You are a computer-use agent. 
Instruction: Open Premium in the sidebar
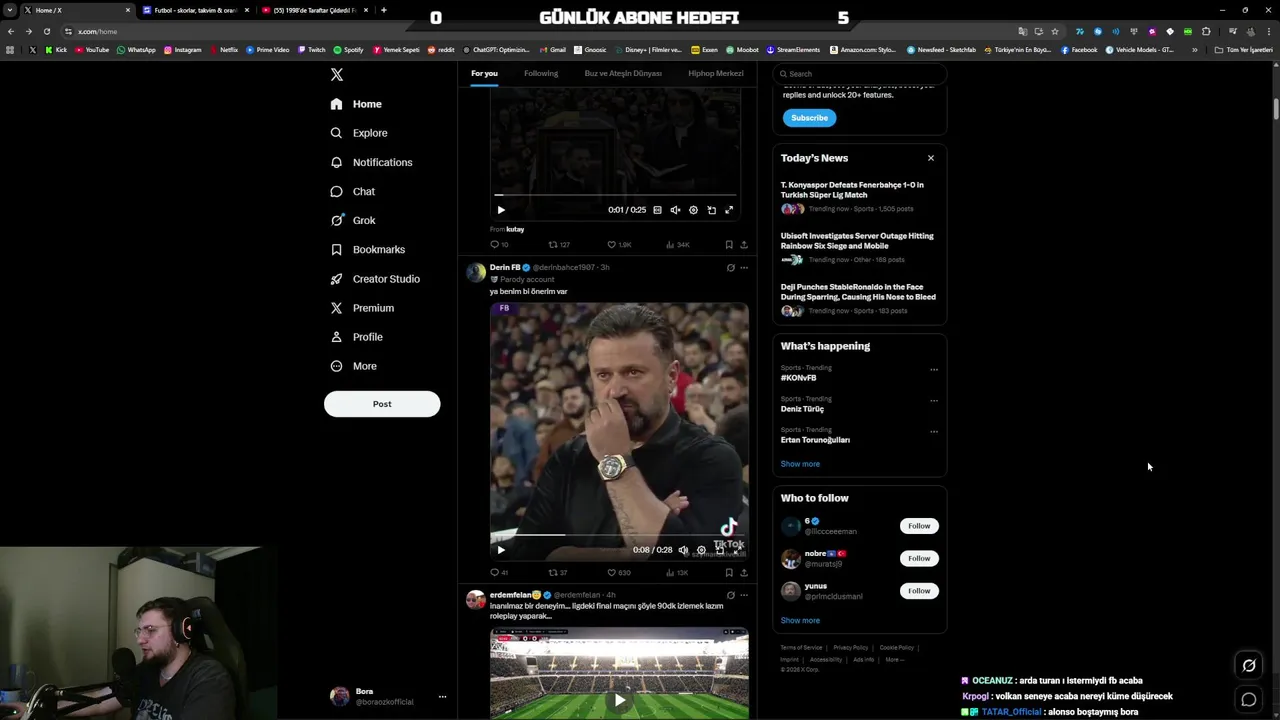pos(362,308)
